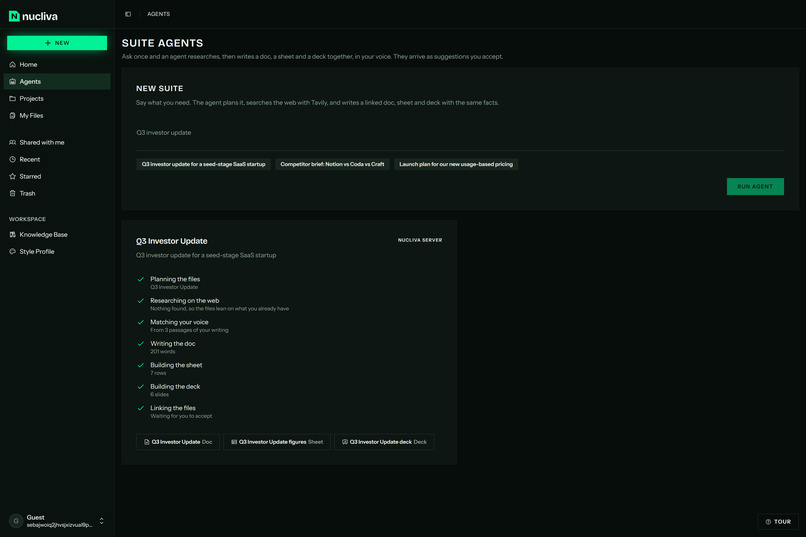Open Starred items
Image resolution: width=806 pixels, height=537 pixels.
(57, 176)
